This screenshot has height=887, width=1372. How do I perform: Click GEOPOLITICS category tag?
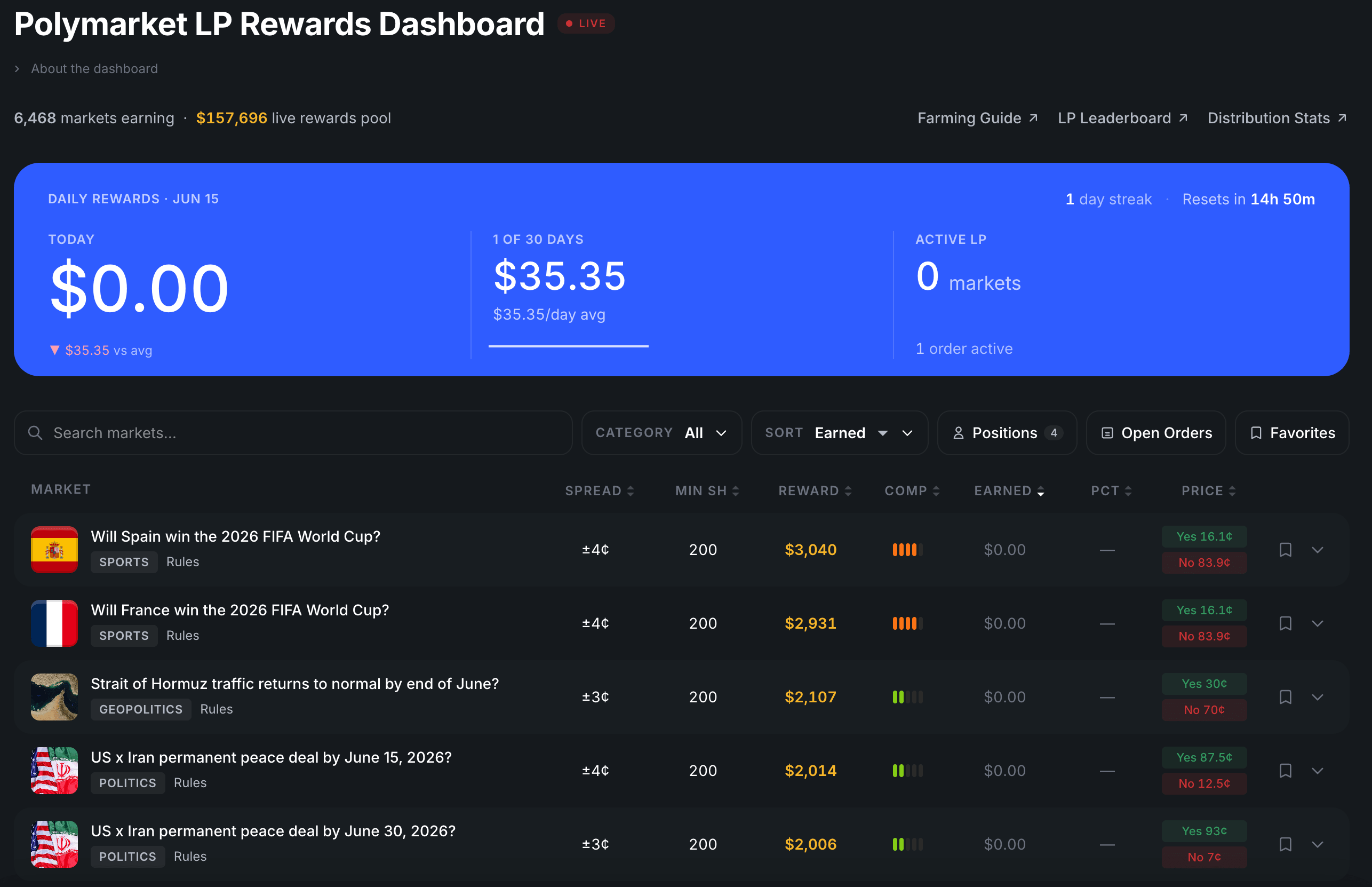(x=140, y=710)
